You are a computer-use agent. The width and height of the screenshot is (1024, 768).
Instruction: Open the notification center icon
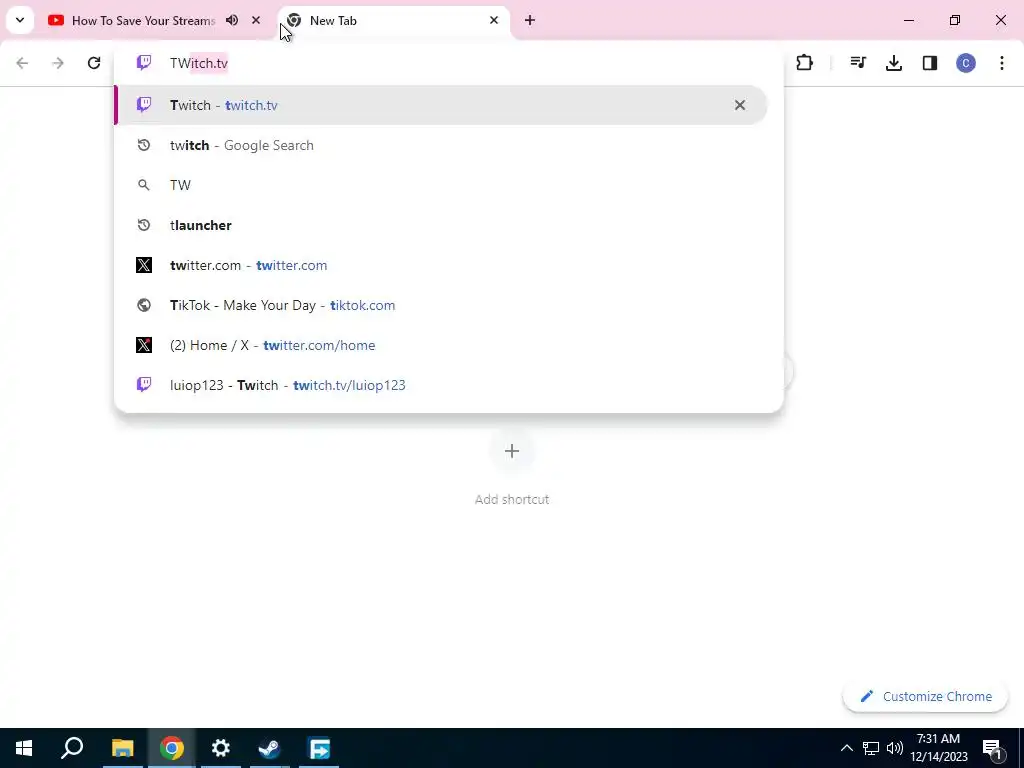[x=992, y=748]
